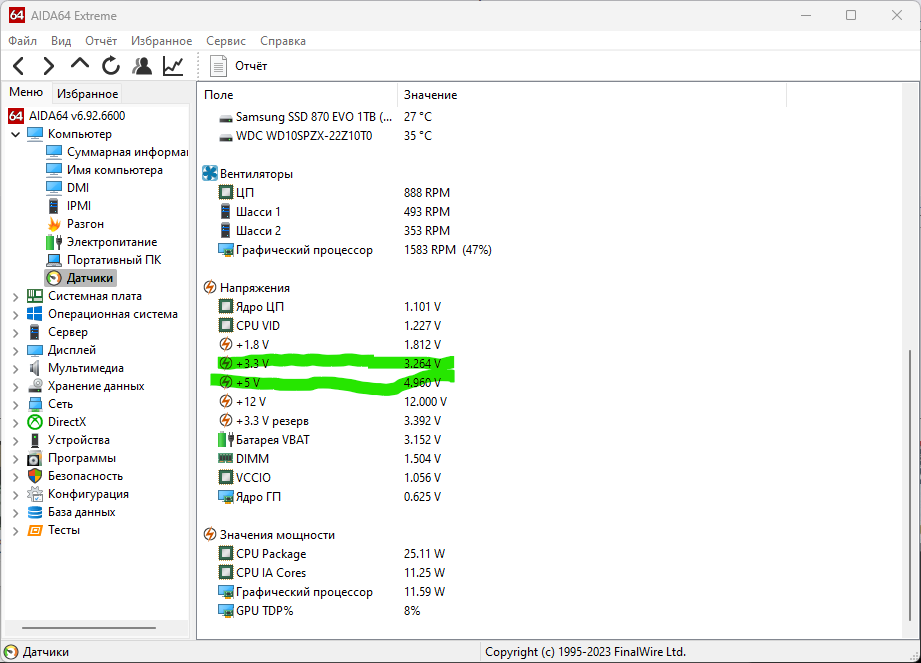Click the Значение column header
Image resolution: width=921 pixels, height=663 pixels.
tap(430, 95)
